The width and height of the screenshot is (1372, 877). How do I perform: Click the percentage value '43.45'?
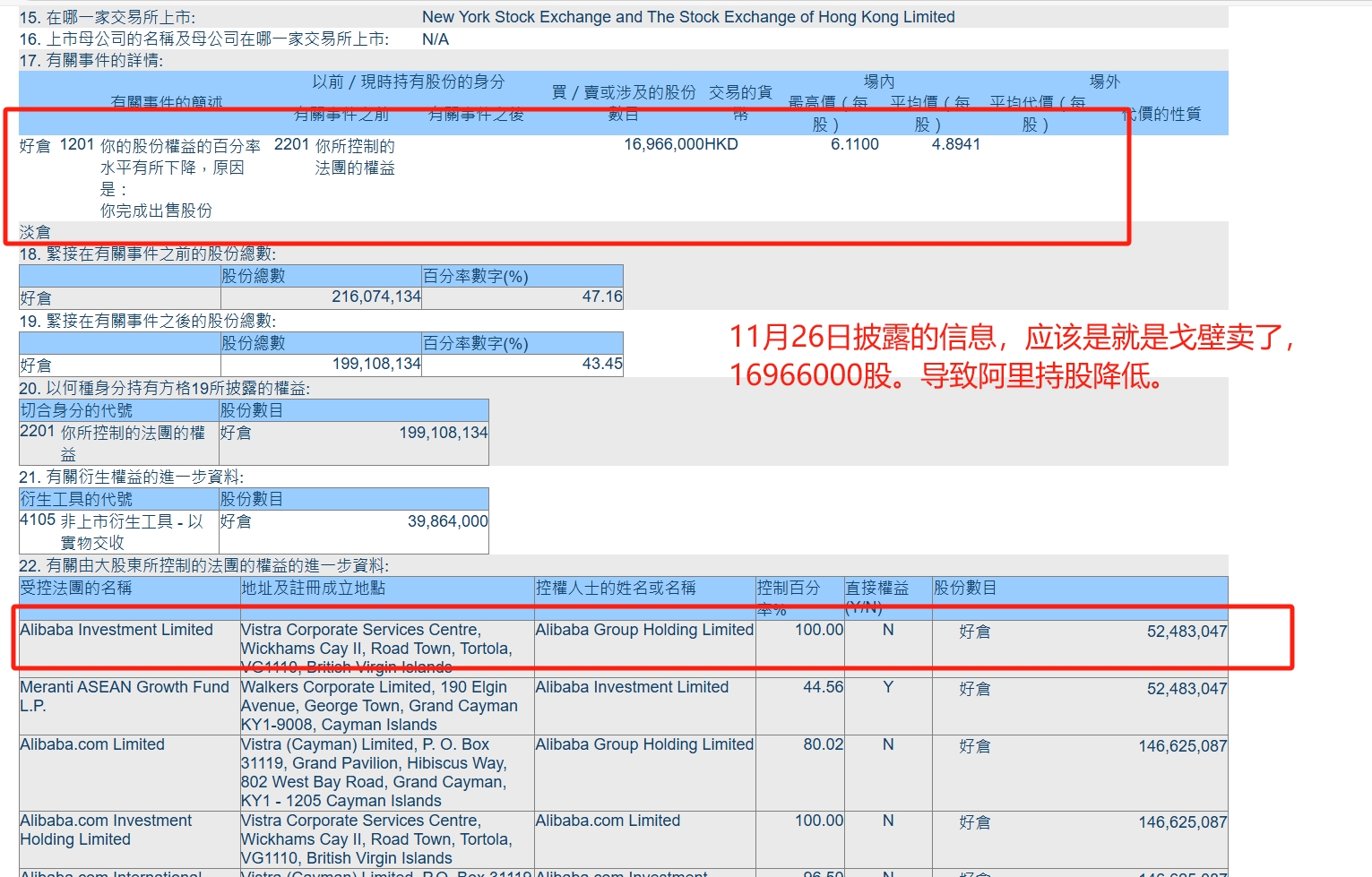click(602, 364)
